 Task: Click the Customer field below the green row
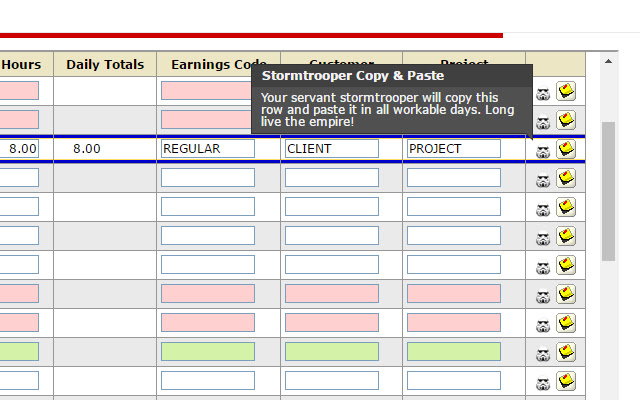[332, 380]
